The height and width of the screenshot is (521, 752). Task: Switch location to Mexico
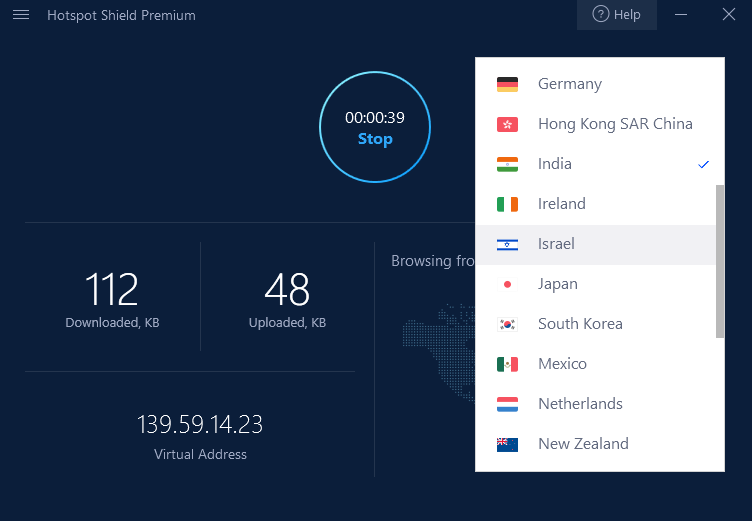595,364
